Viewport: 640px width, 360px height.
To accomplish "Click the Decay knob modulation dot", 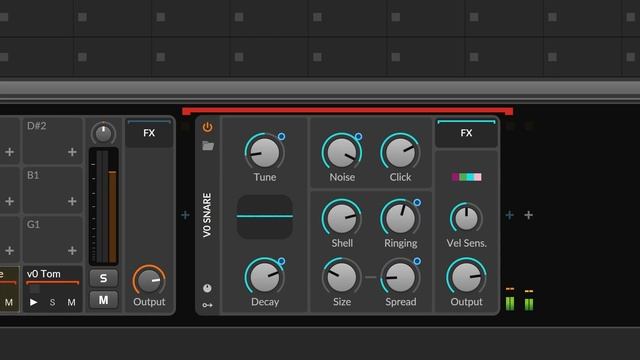I will click(x=281, y=261).
